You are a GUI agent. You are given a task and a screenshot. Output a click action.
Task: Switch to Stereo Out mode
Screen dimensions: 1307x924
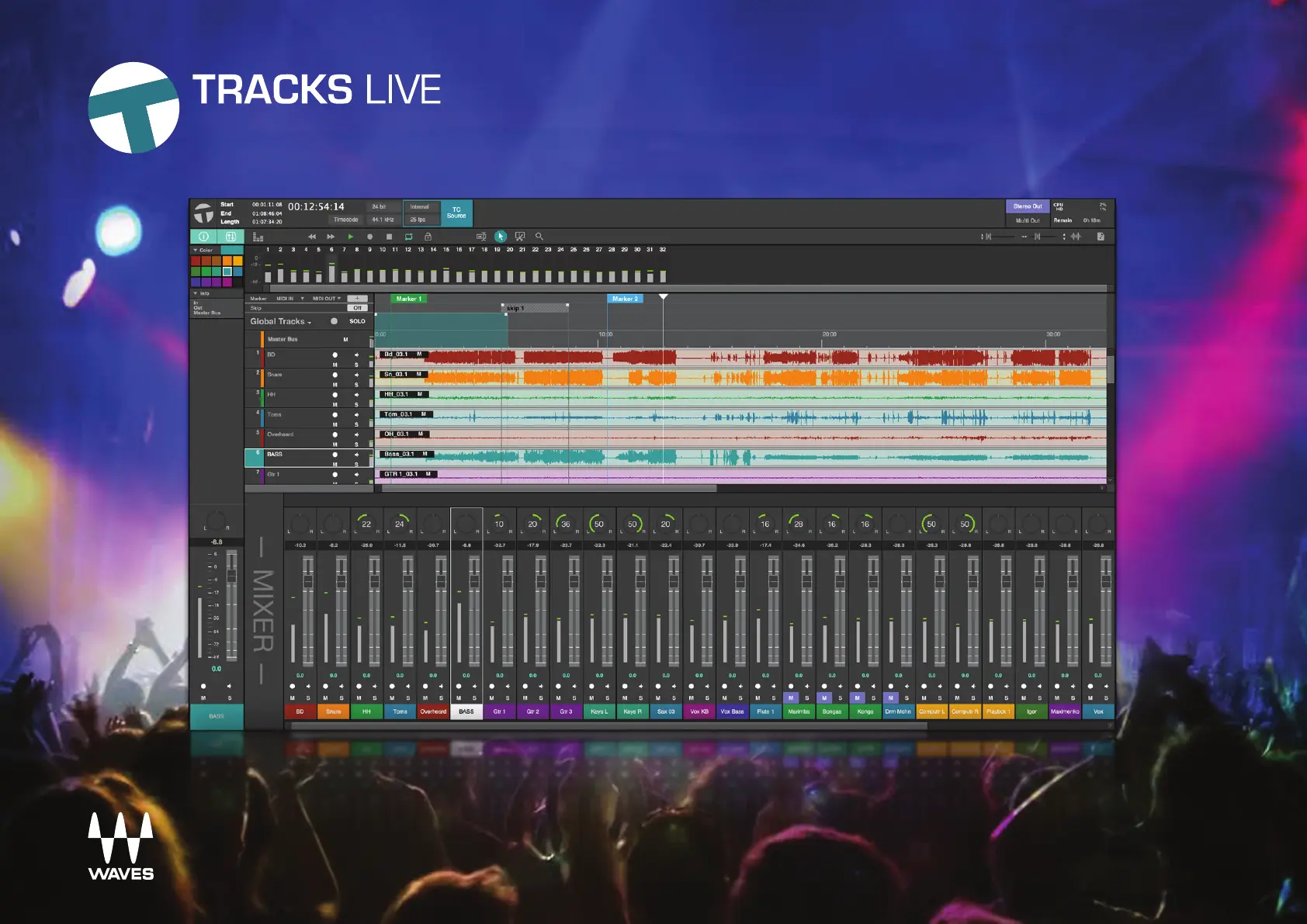1027,206
